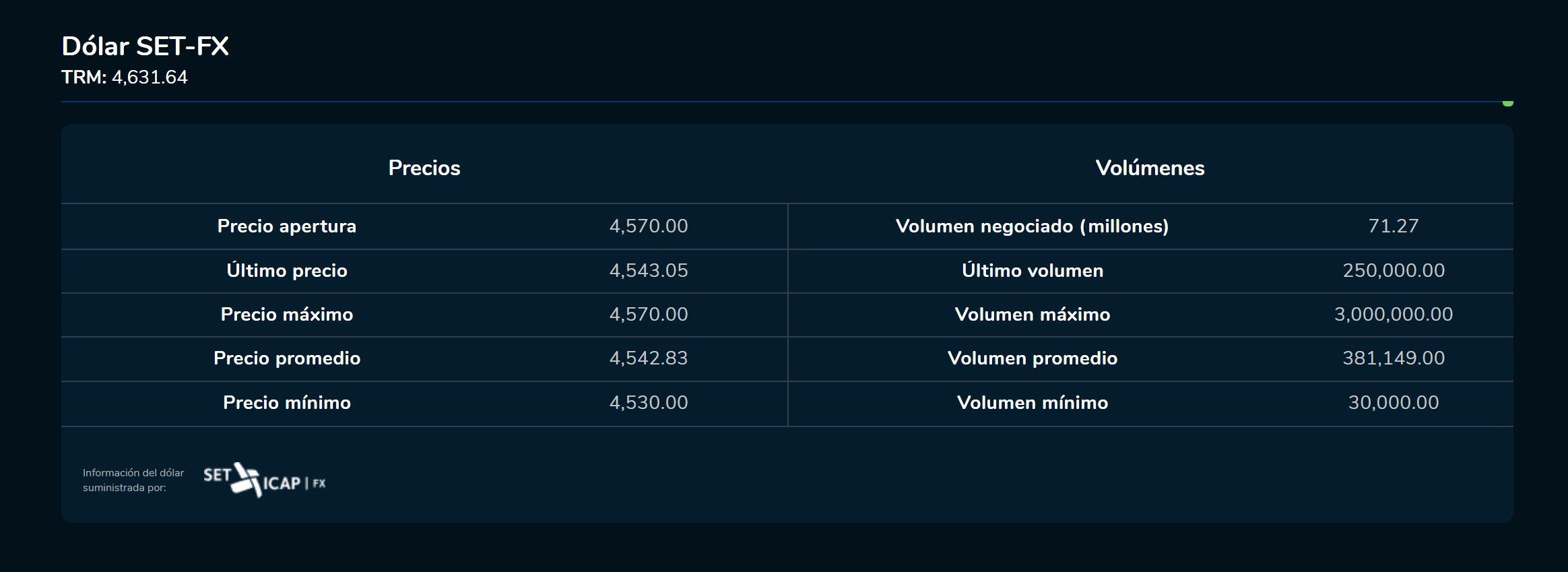Select the Último precio value 4,543.05
This screenshot has height=572, width=1568.
(649, 271)
